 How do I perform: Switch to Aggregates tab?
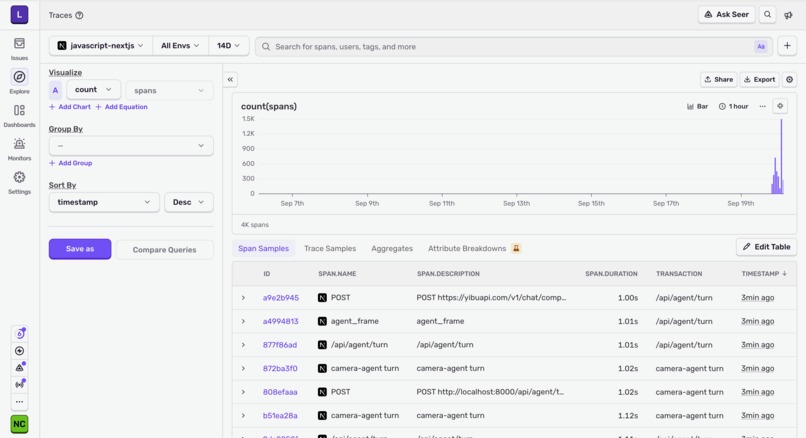pos(392,248)
